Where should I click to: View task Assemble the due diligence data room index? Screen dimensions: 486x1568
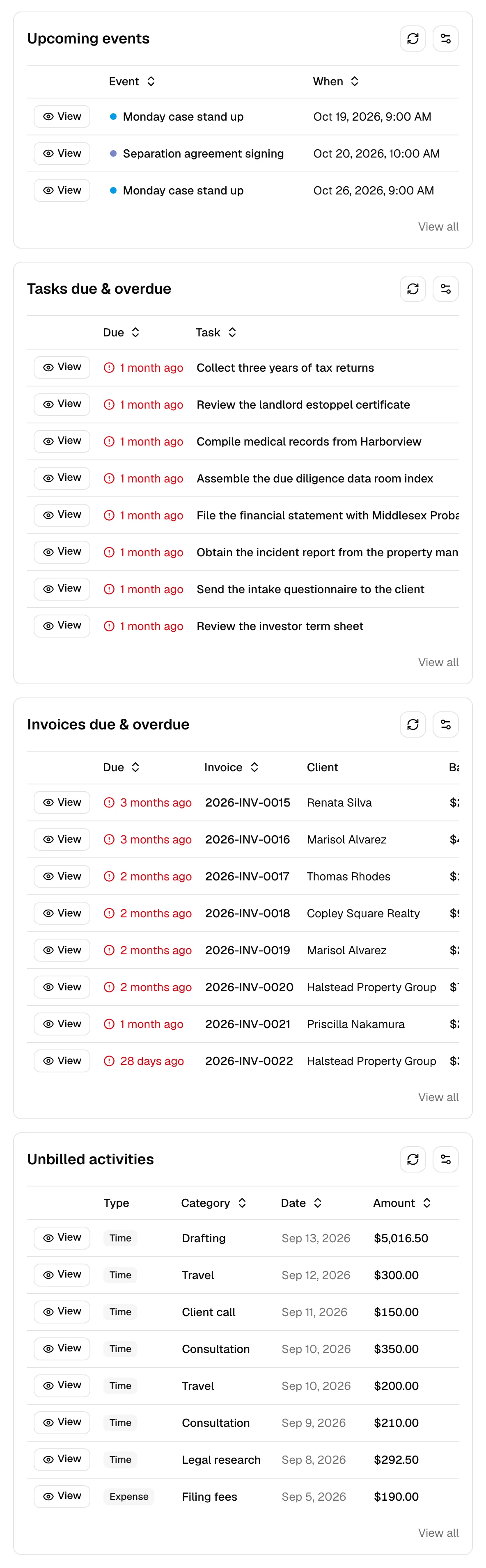coord(62,478)
